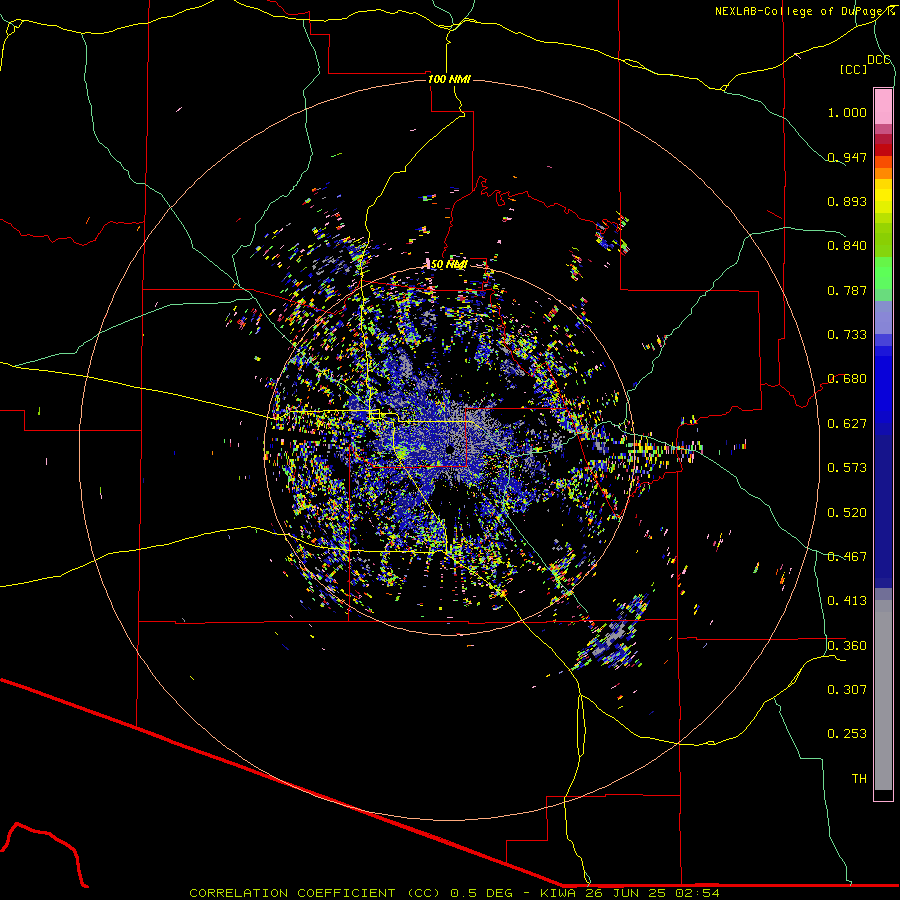Select the 0.413 scale value

[x=847, y=601]
